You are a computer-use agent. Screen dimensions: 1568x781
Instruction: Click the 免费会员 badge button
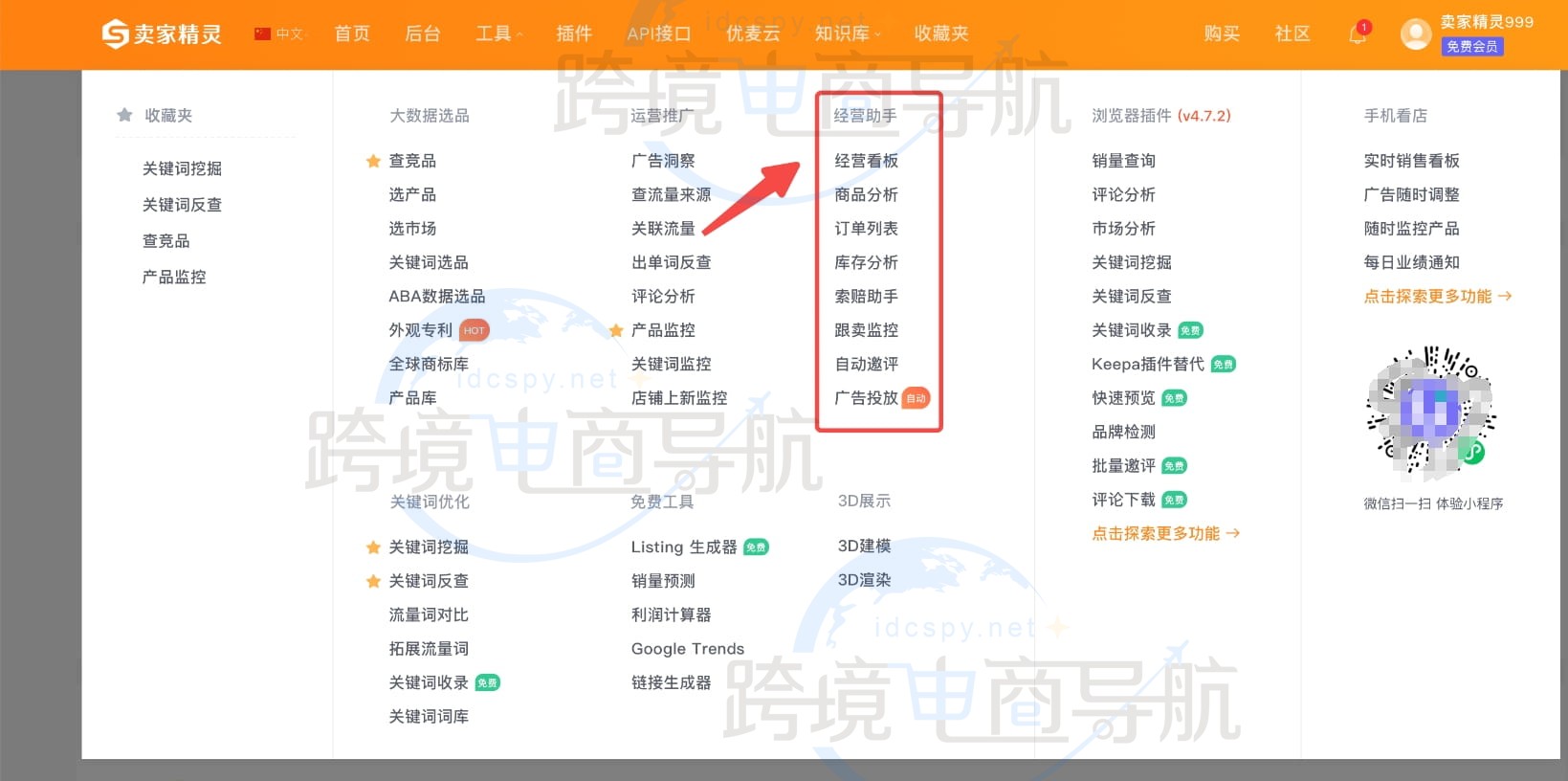point(1472,47)
